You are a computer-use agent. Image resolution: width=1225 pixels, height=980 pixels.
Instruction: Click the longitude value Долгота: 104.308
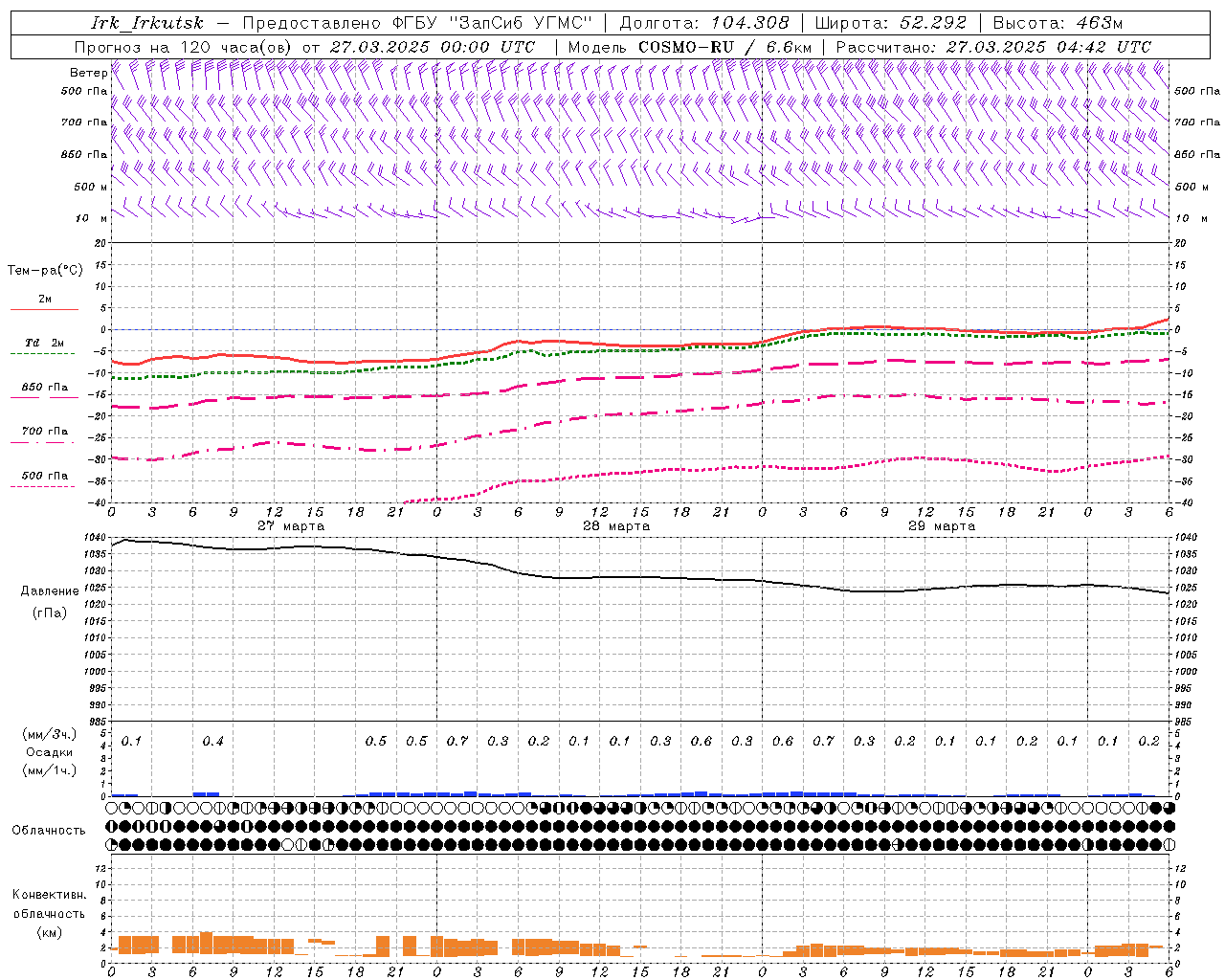(704, 23)
